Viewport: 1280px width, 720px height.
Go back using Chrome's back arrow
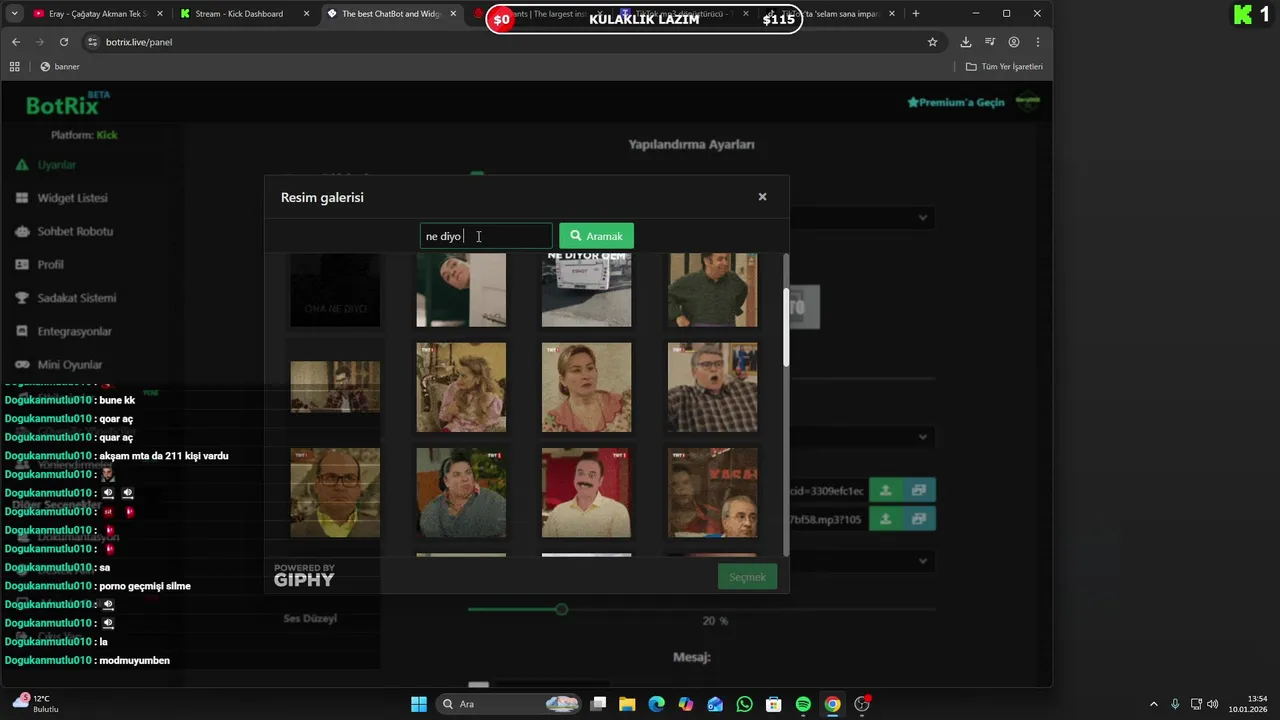tap(16, 42)
